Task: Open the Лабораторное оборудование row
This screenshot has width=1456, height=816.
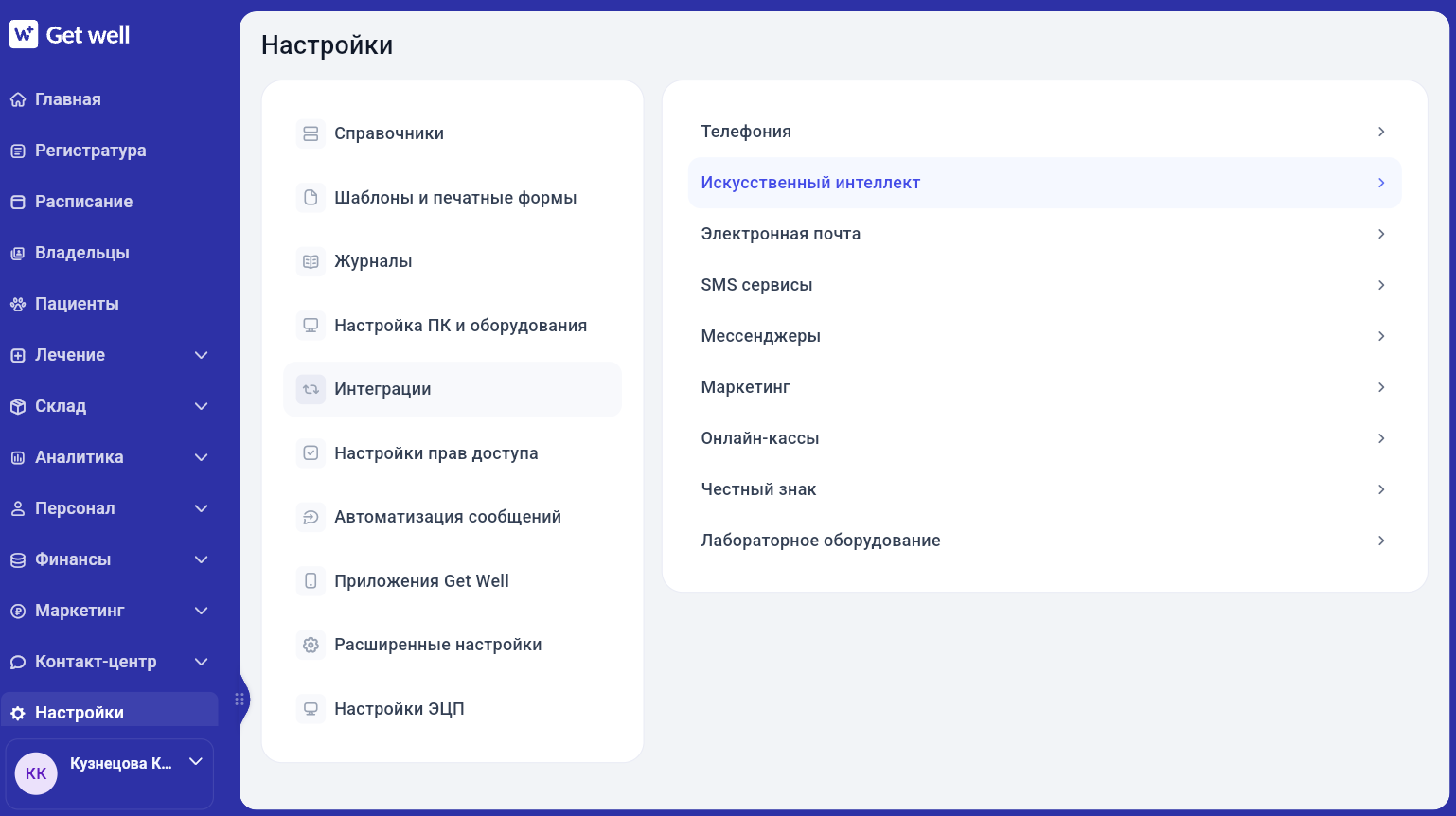Action: pyautogui.click(x=1044, y=541)
